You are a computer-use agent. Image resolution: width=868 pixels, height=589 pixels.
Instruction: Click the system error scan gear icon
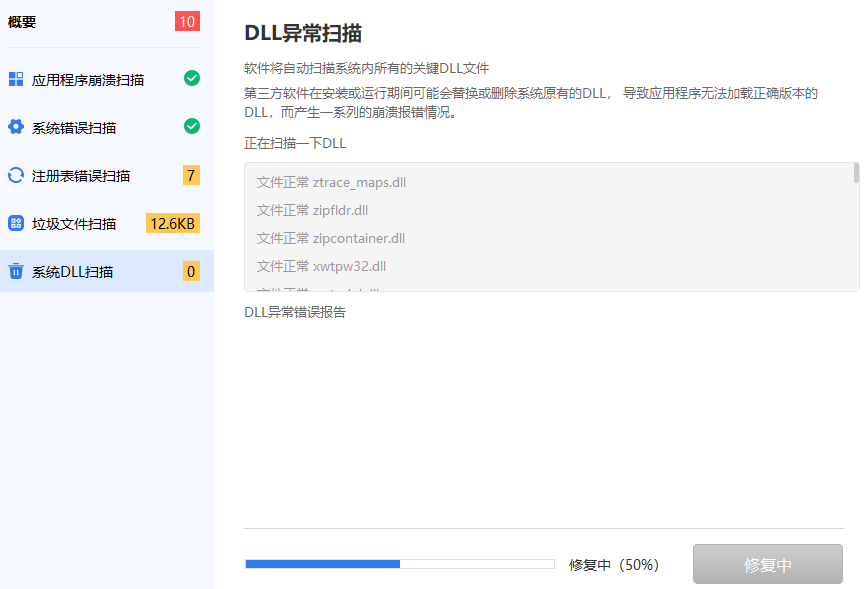[16, 127]
